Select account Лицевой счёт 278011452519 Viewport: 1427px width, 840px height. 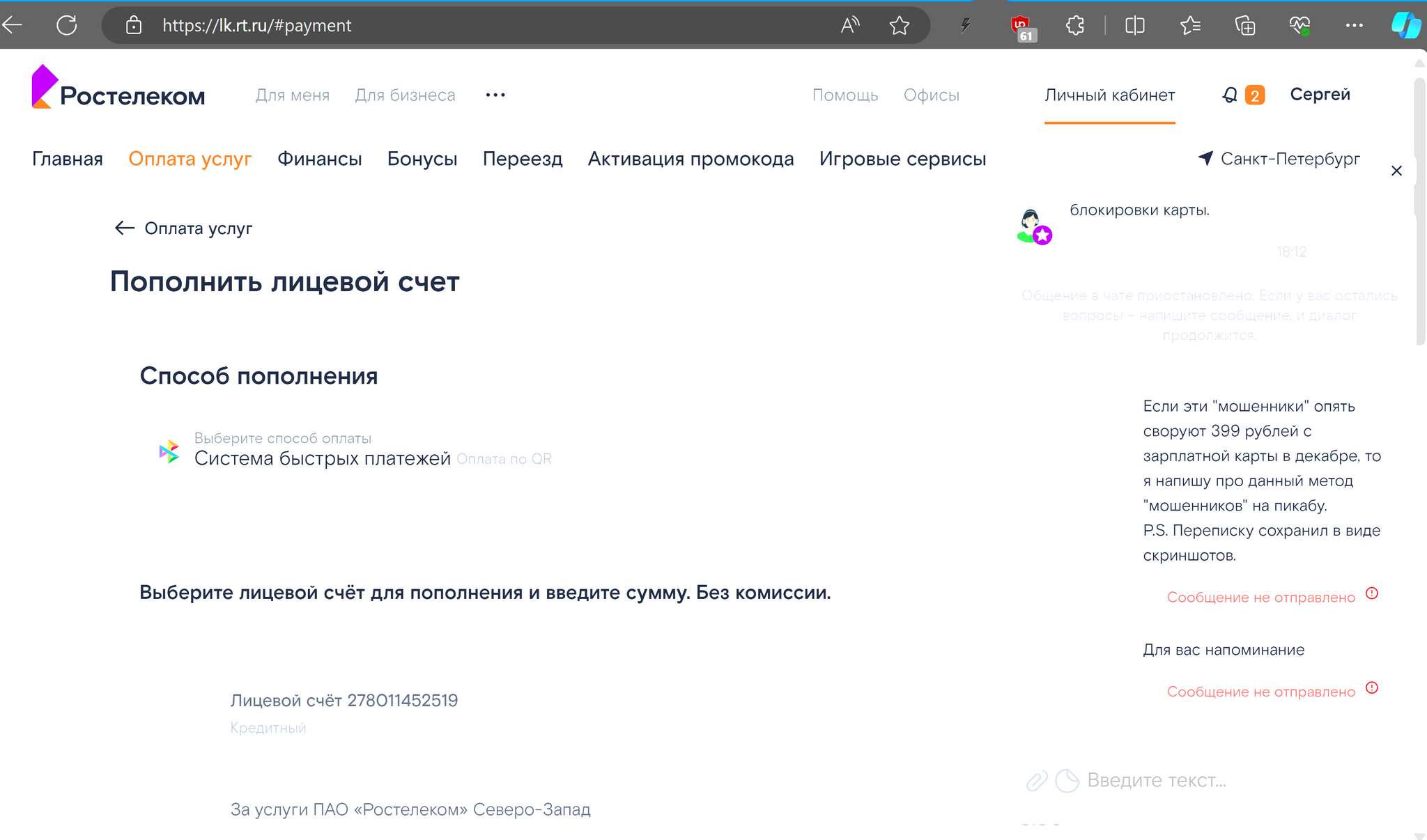tap(344, 701)
